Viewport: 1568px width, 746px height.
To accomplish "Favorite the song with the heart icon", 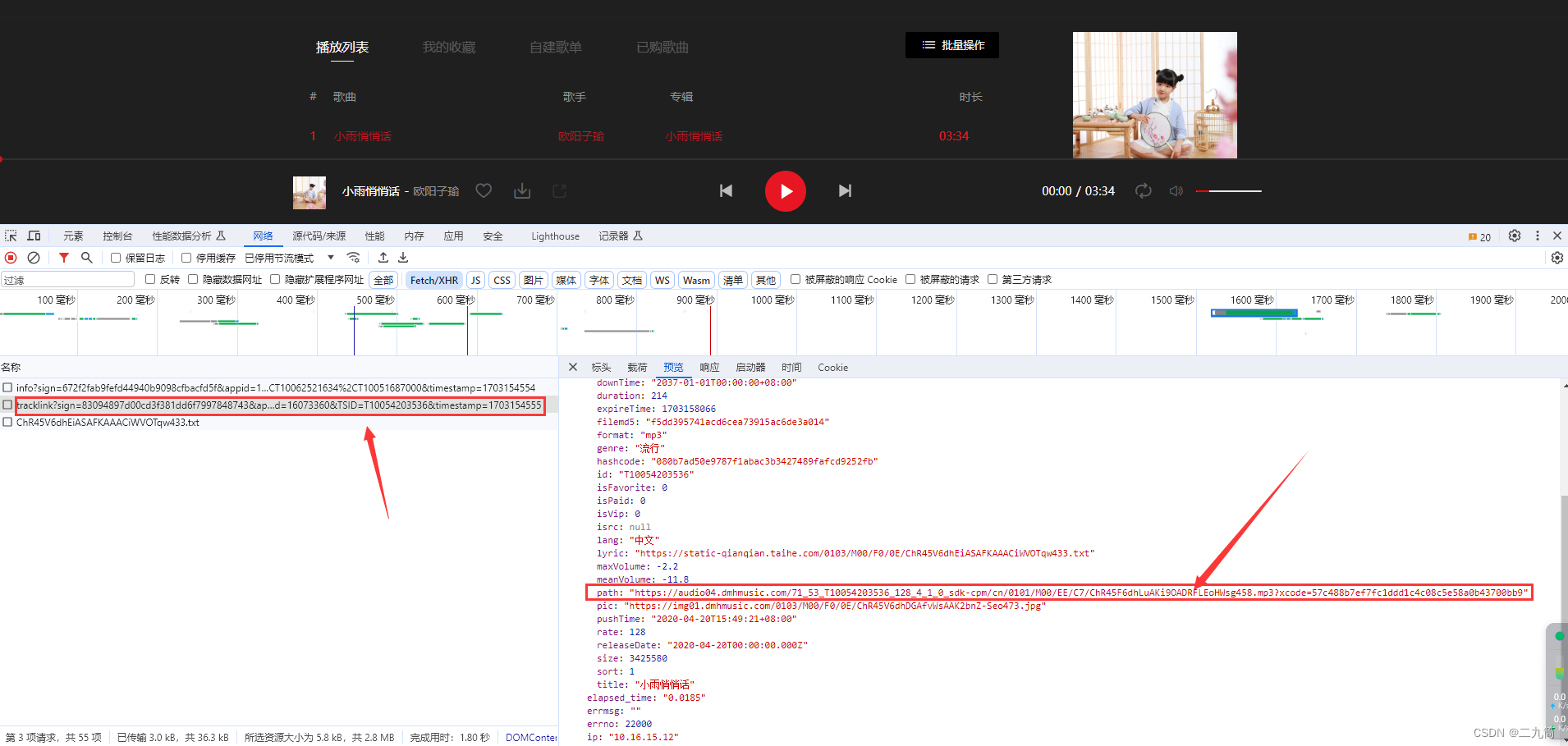I will point(484,191).
